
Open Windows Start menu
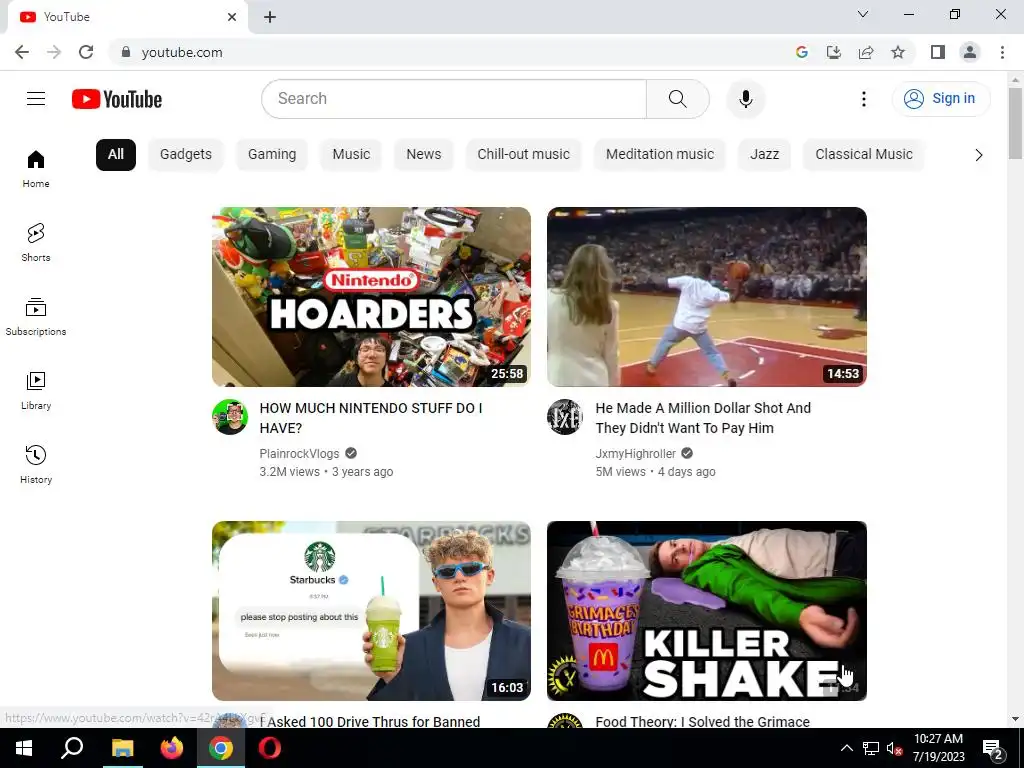pyautogui.click(x=24, y=748)
